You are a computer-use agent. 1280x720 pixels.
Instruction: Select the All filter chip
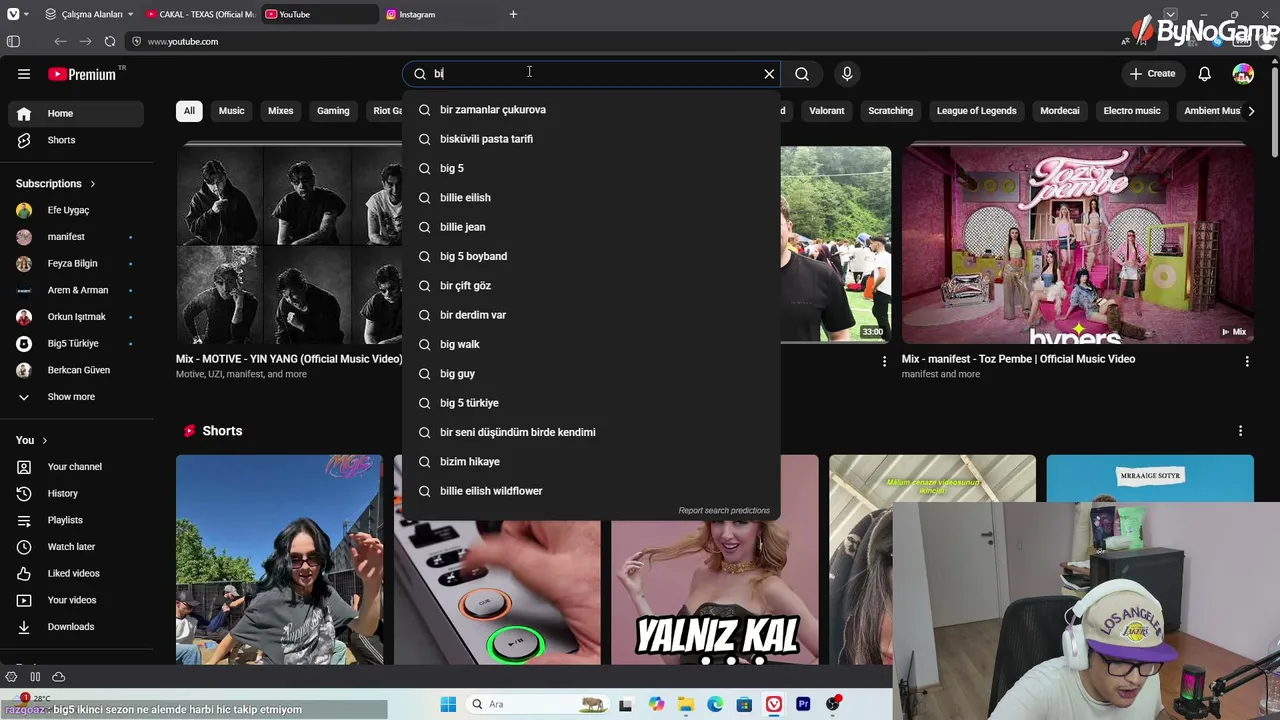click(189, 111)
